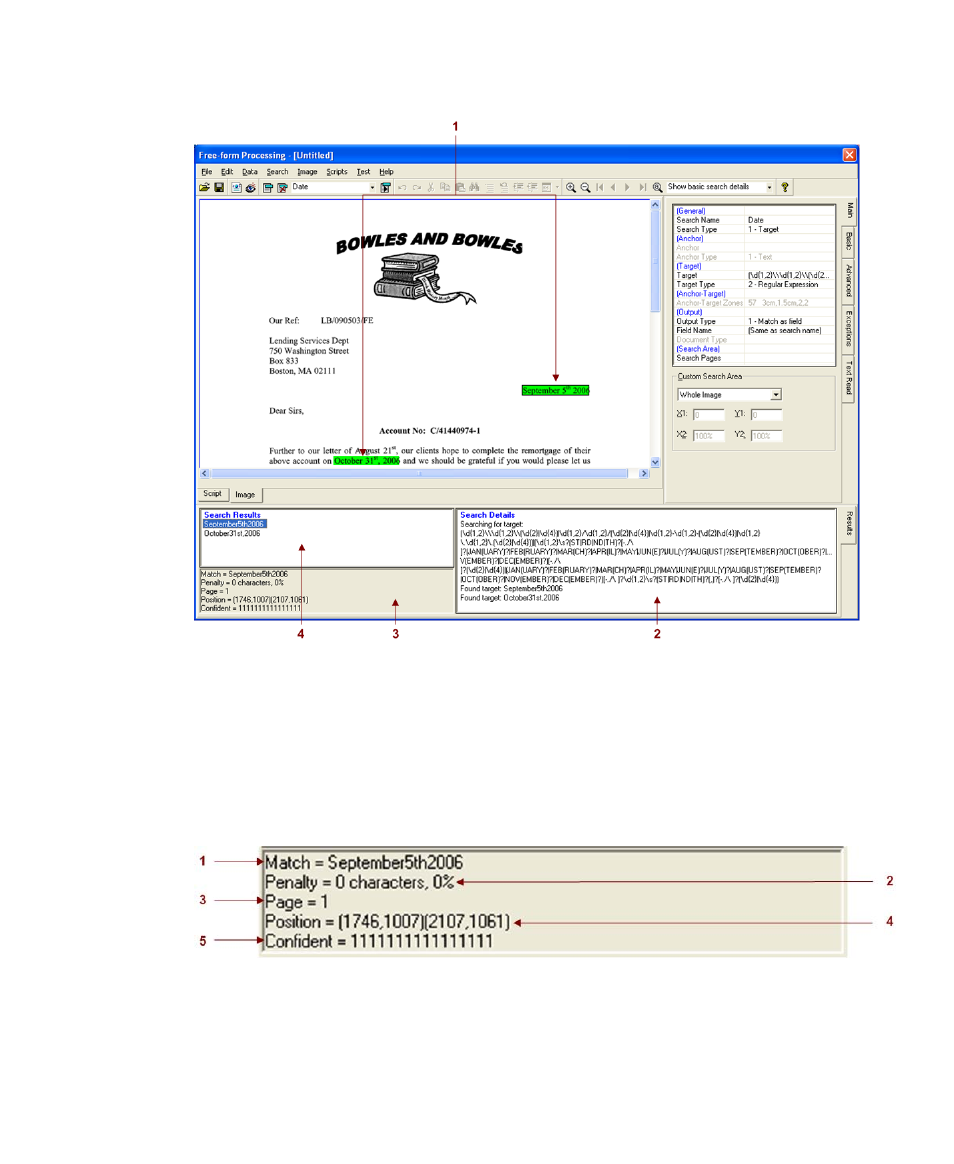Go to next page arrow icon

(x=627, y=188)
